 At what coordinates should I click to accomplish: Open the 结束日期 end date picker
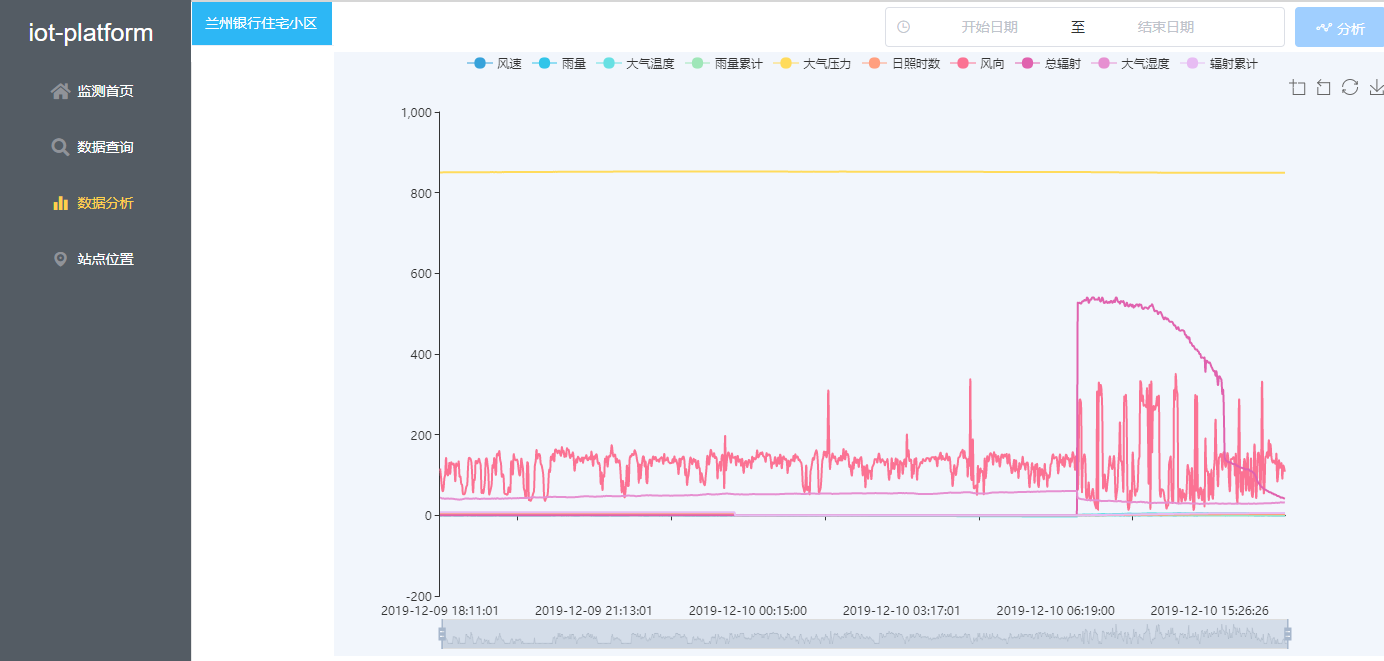click(1165, 27)
